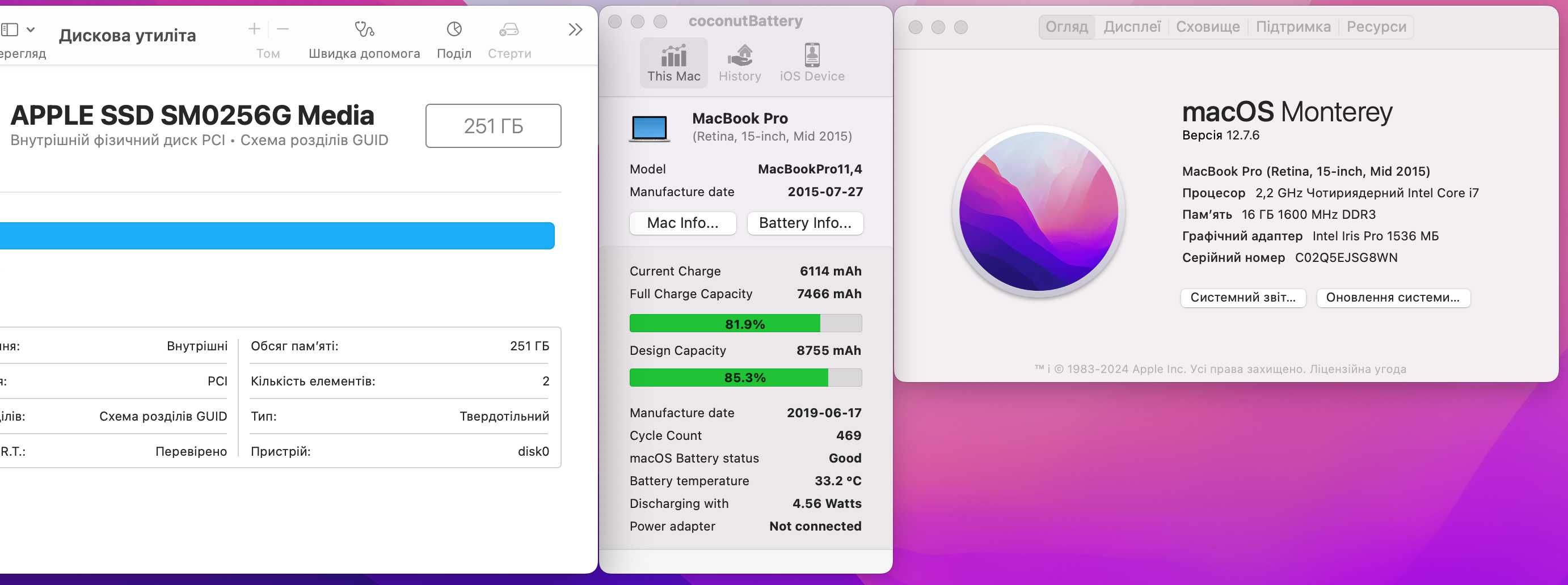Click the battery manufacture date 2019-06-17
This screenshot has height=585, width=1568.
click(824, 413)
